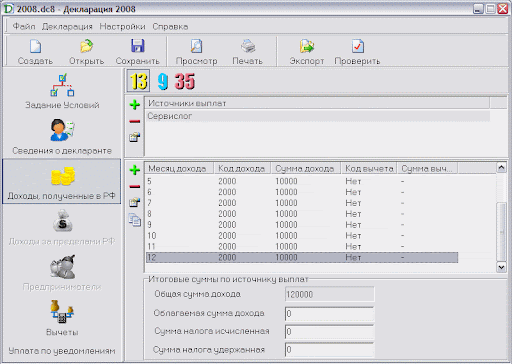Click the Сумма налога удержанная field
The image size is (512, 364).
tap(329, 350)
